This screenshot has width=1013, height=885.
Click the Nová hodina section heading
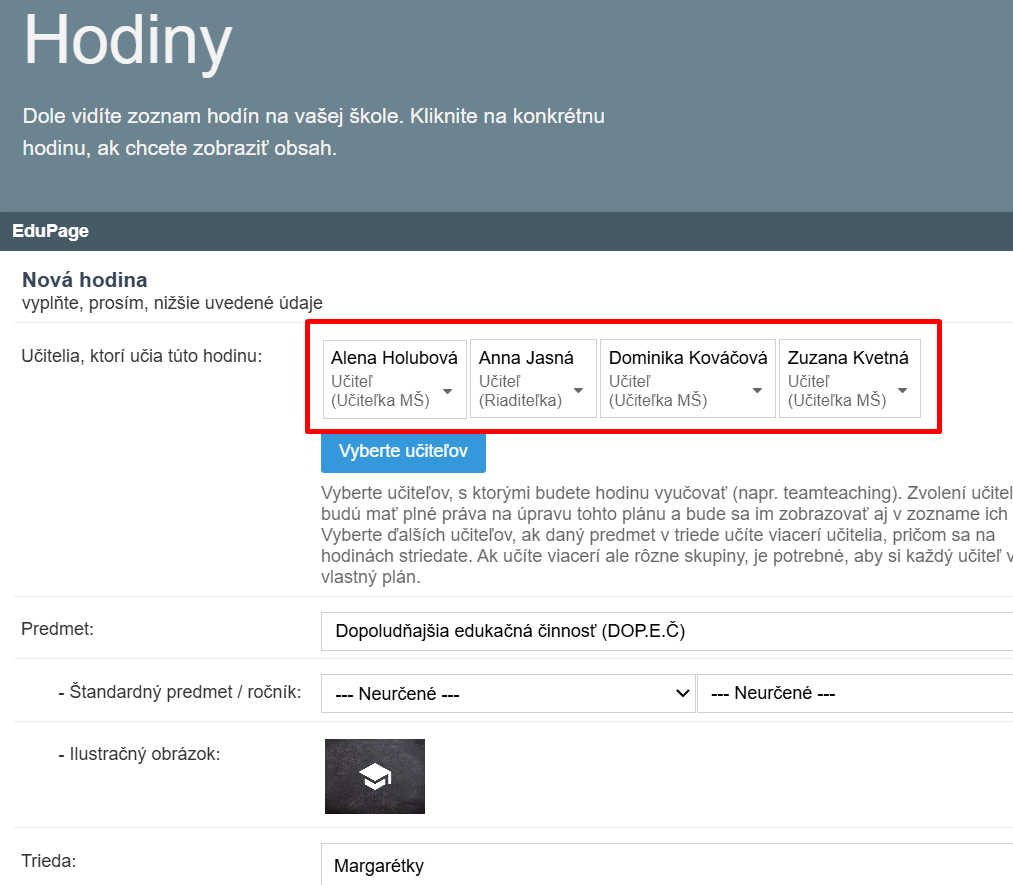click(x=85, y=280)
